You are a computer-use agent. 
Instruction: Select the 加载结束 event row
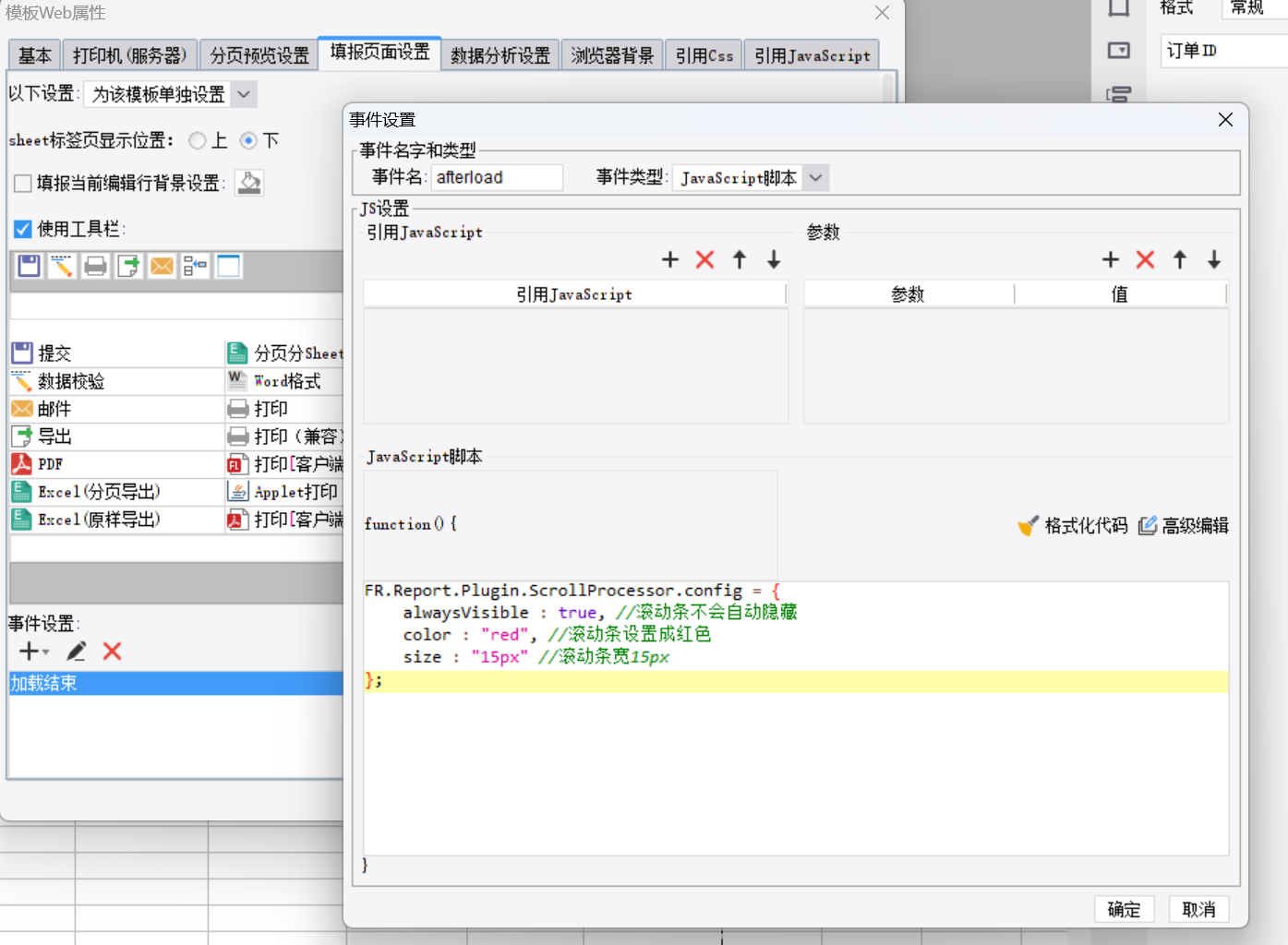[175, 683]
